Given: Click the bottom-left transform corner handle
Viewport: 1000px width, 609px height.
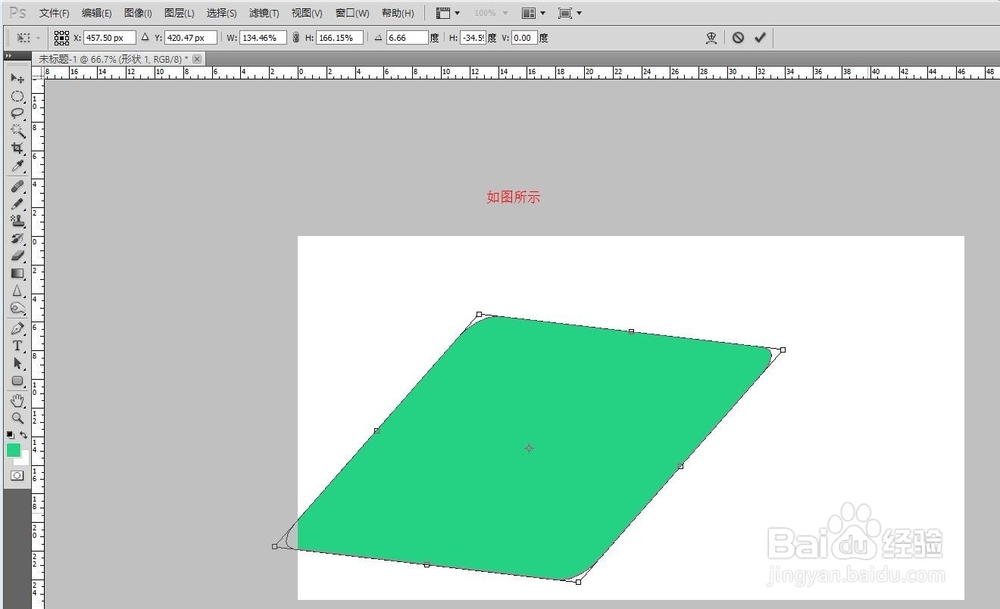Looking at the screenshot, I should tap(275, 547).
